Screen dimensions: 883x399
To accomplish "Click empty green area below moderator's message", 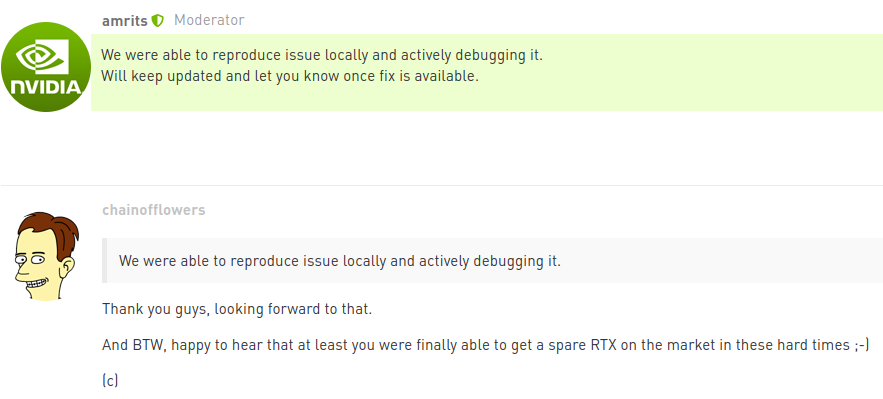I will (x=487, y=98).
